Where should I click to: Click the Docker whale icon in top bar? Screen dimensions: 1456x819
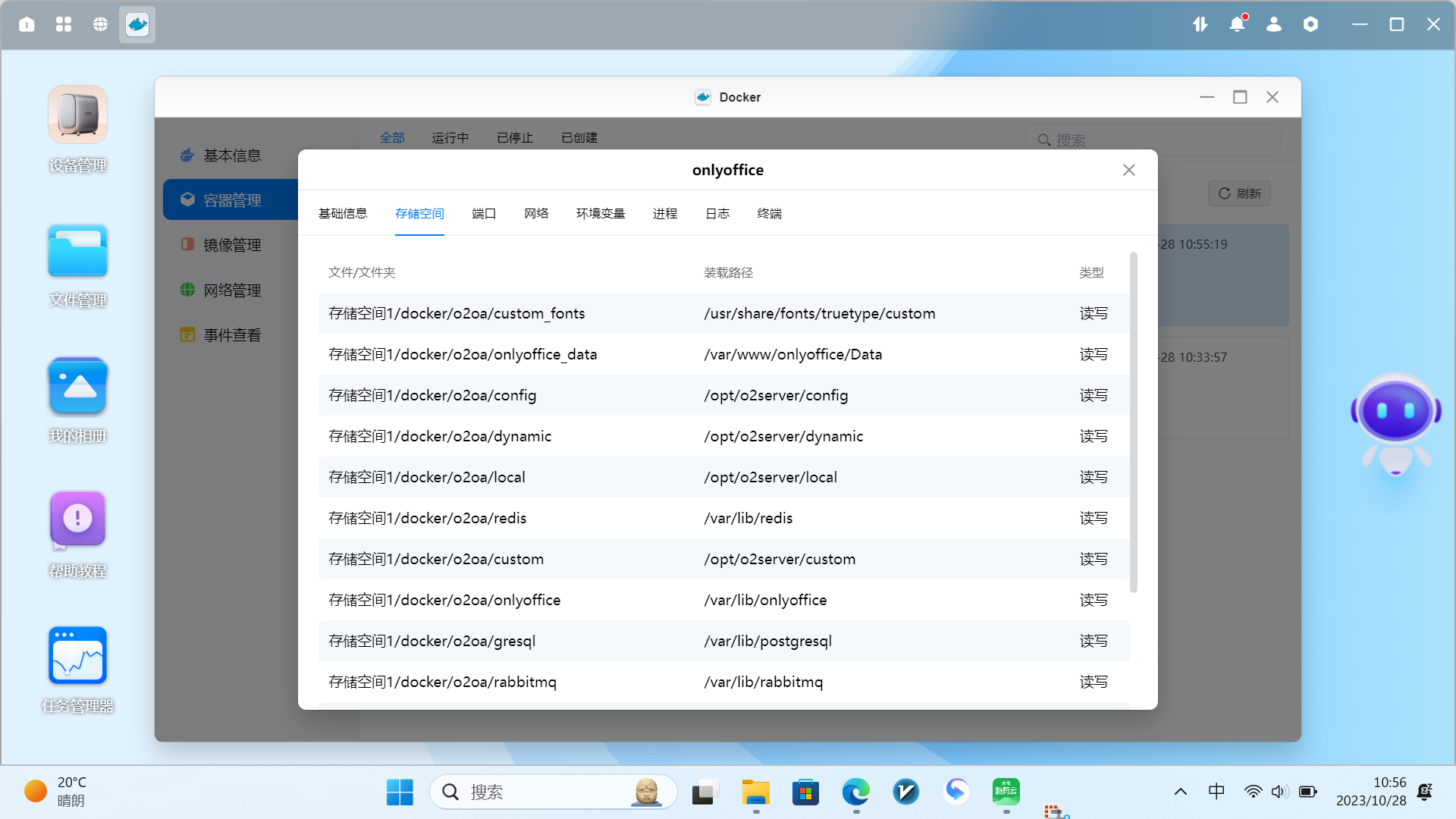coord(137,24)
